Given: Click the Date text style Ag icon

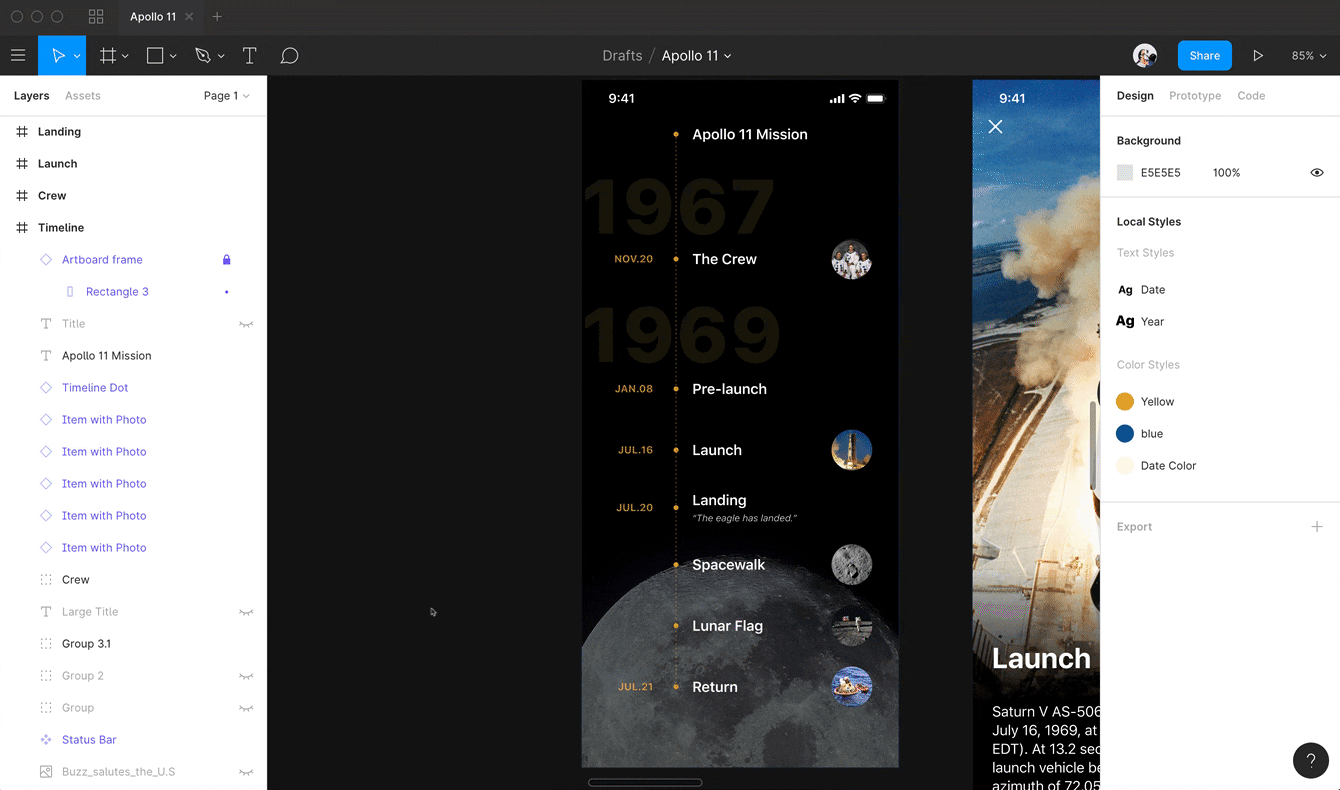Looking at the screenshot, I should tap(1125, 290).
